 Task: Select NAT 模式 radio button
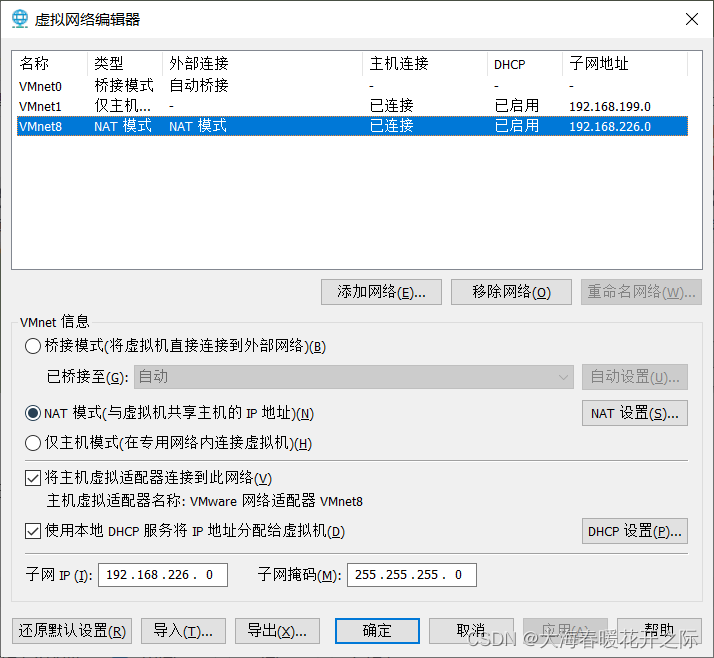(x=33, y=413)
